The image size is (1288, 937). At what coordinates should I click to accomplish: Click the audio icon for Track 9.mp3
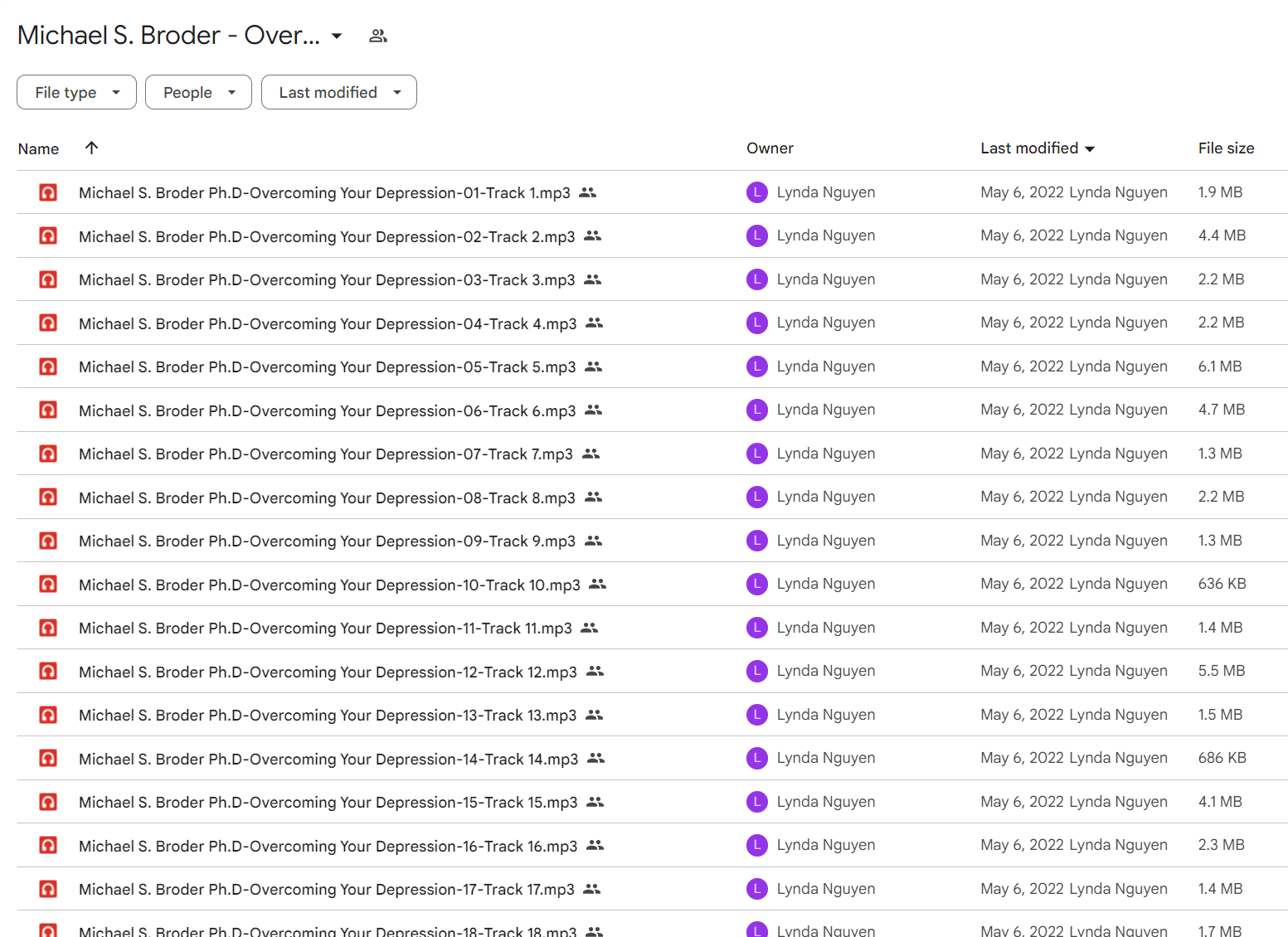48,541
